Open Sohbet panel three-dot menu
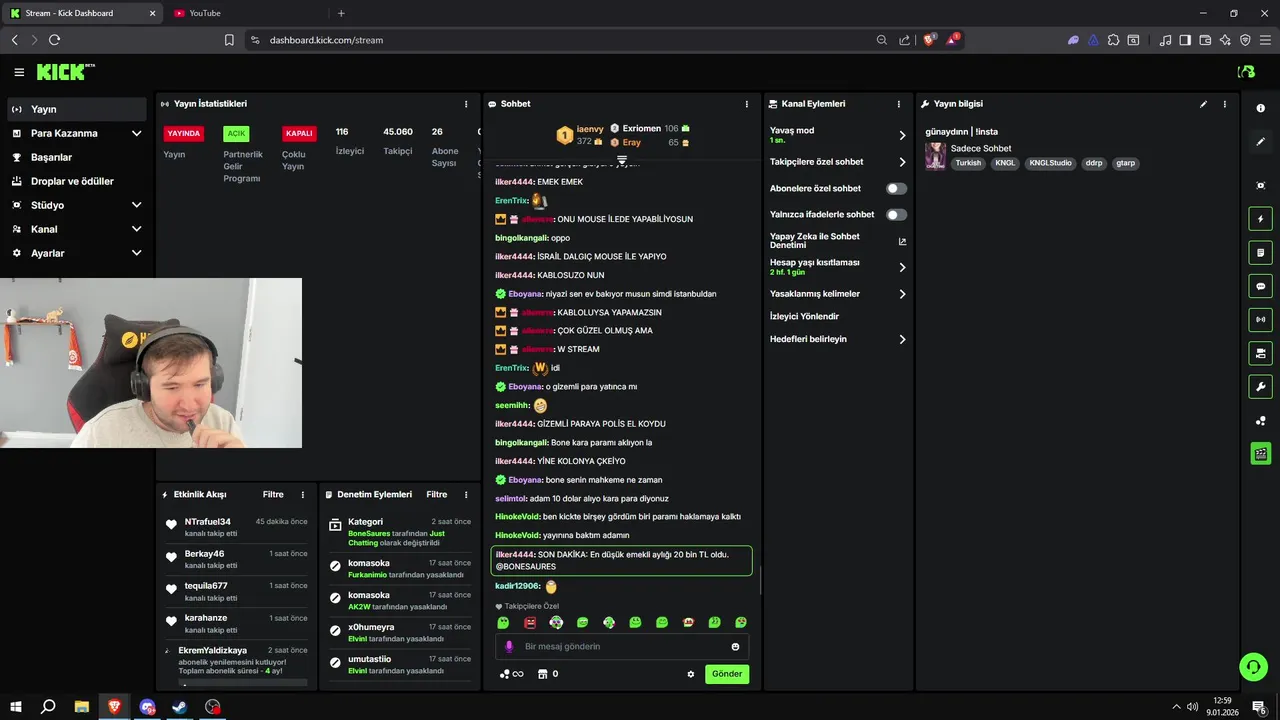 click(746, 104)
